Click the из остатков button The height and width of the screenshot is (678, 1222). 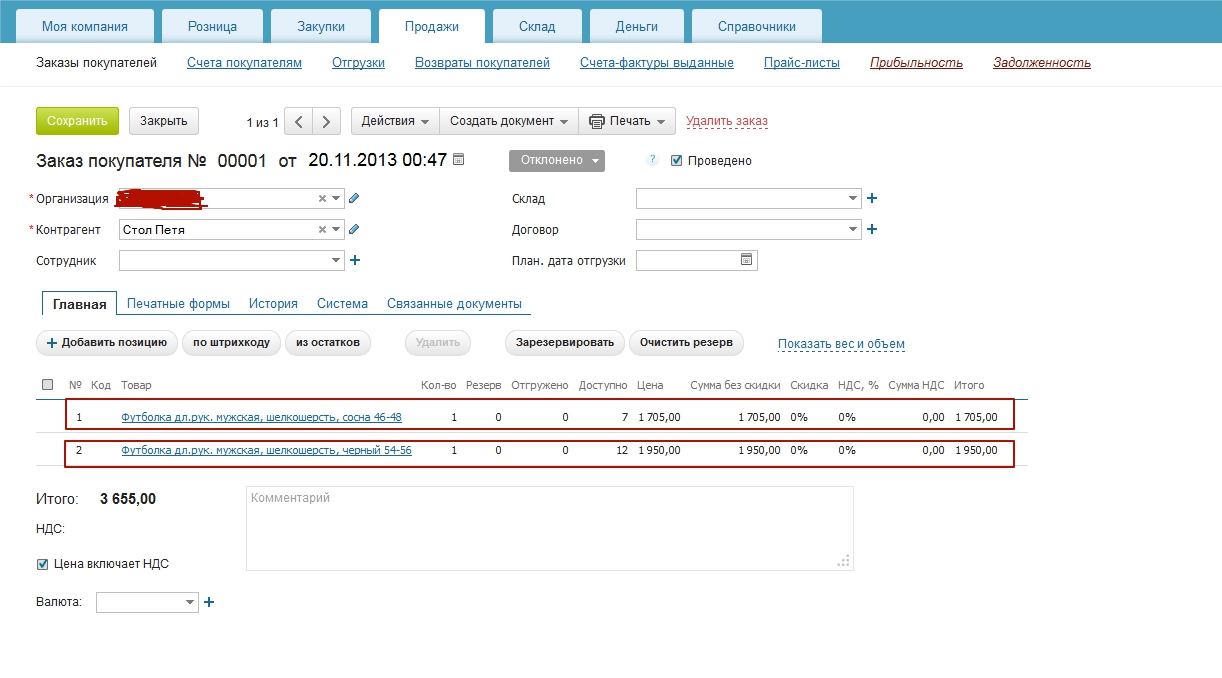tap(328, 343)
